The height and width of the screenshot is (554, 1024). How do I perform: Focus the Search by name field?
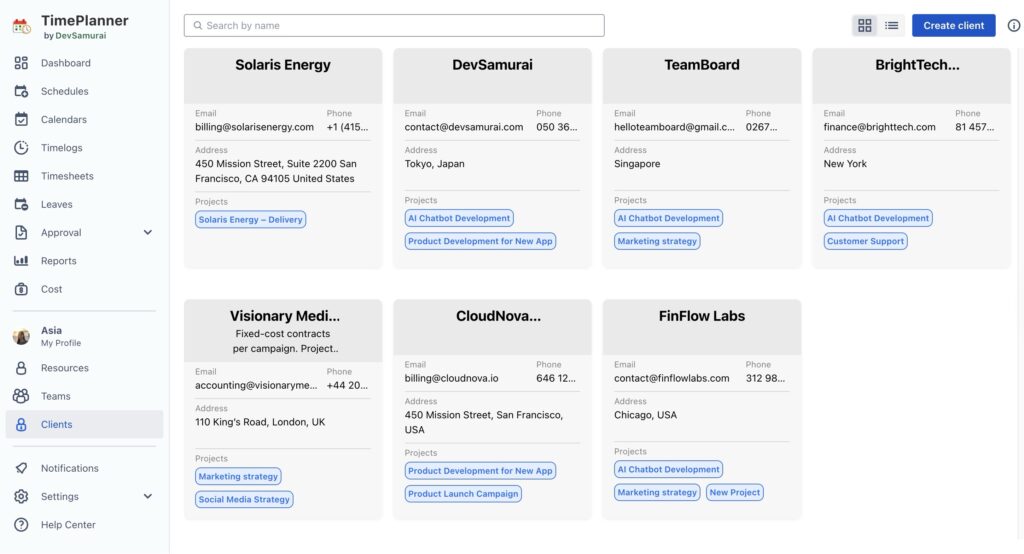coord(394,25)
